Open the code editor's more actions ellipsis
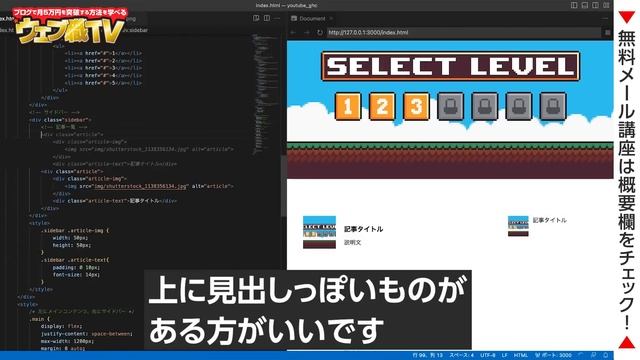This screenshot has height=360, width=640. coord(277,18)
